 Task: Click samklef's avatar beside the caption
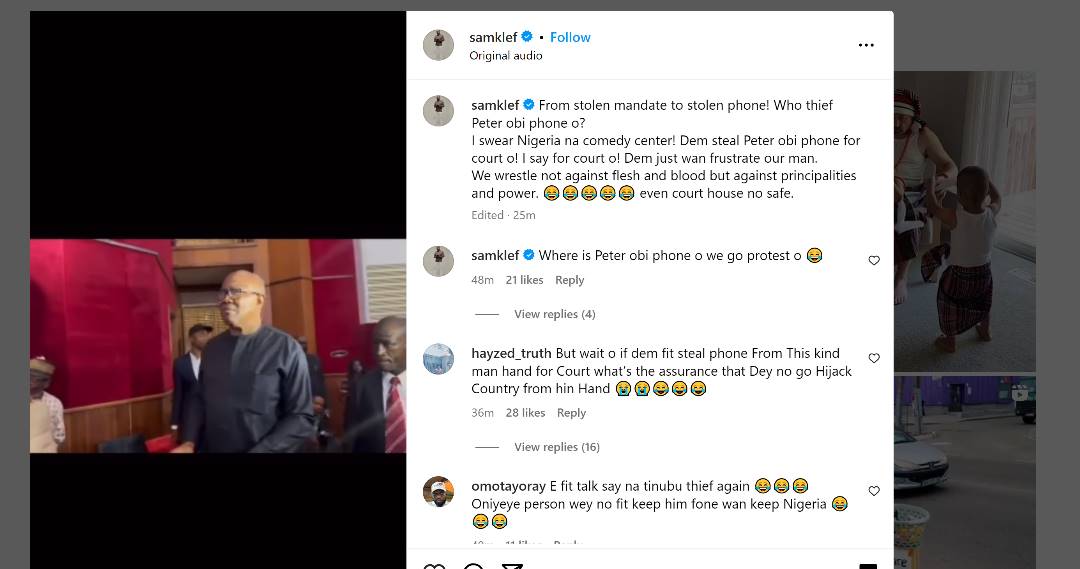pos(438,110)
